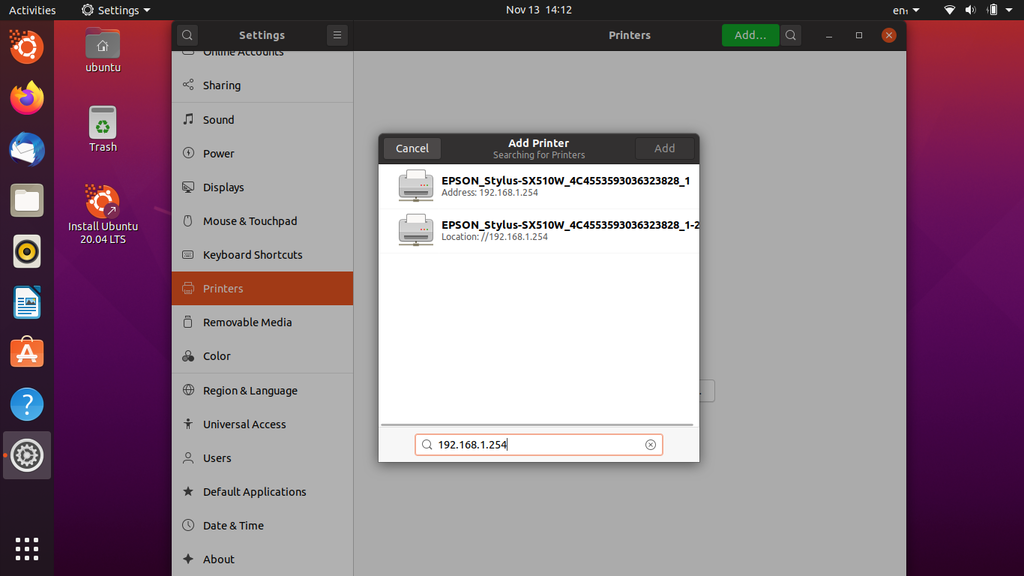
Task: Select printer with Location: //192.168.1.254
Action: 539,231
